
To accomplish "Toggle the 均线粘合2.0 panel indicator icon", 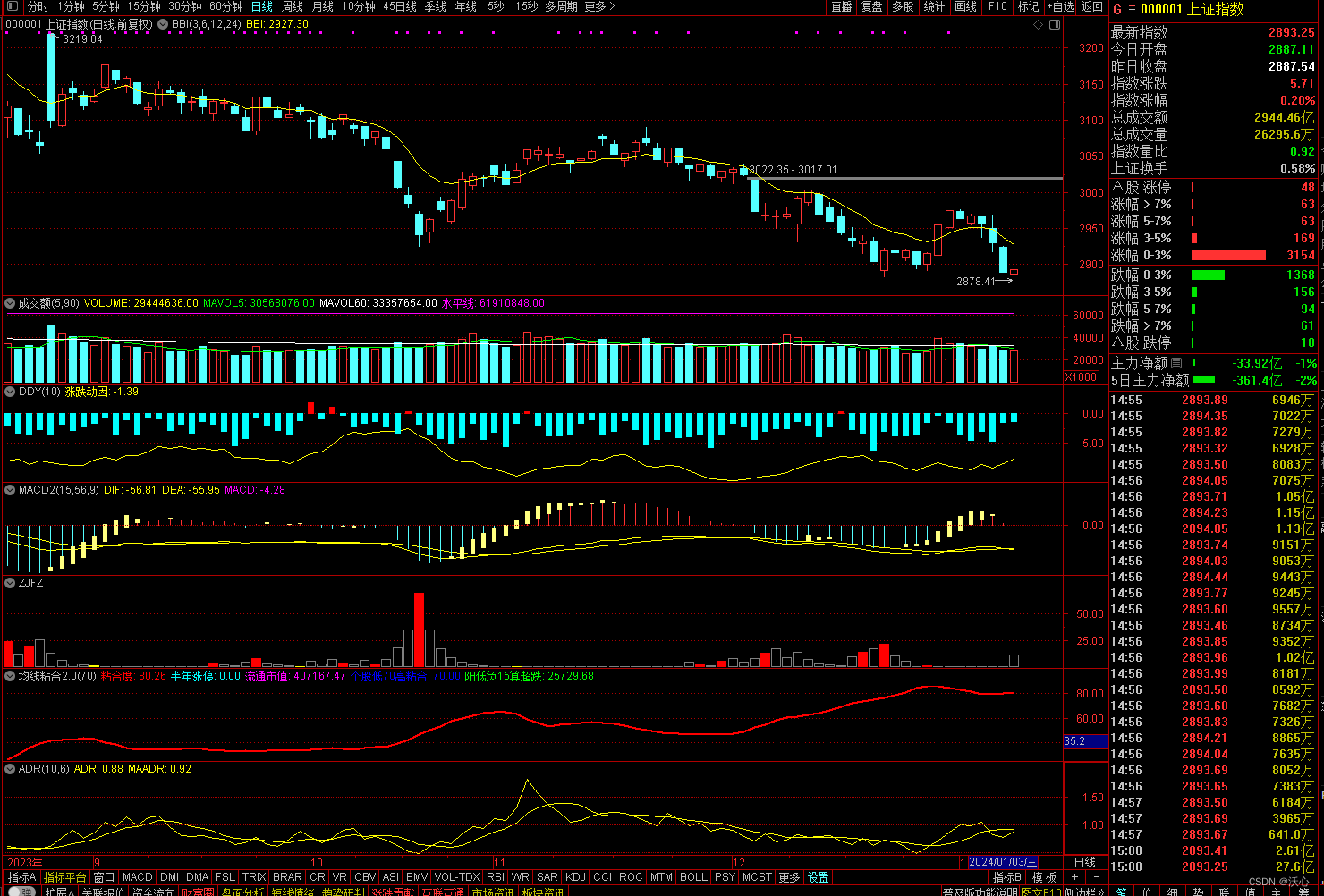I will (x=11, y=676).
